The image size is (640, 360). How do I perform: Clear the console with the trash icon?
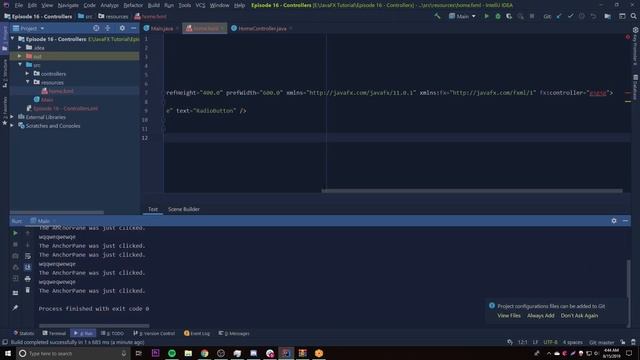tap(28, 290)
